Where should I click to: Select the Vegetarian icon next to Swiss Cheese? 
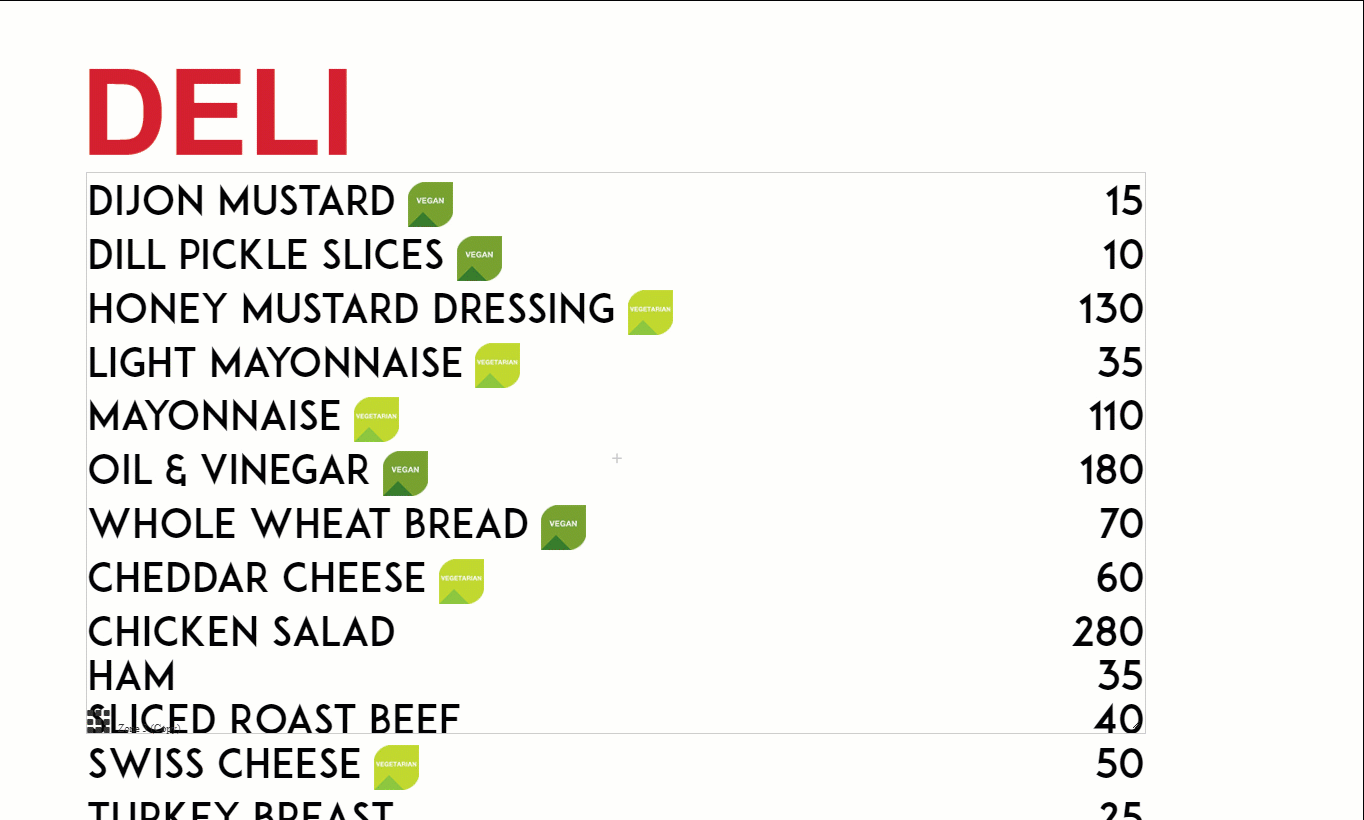pyautogui.click(x=396, y=767)
